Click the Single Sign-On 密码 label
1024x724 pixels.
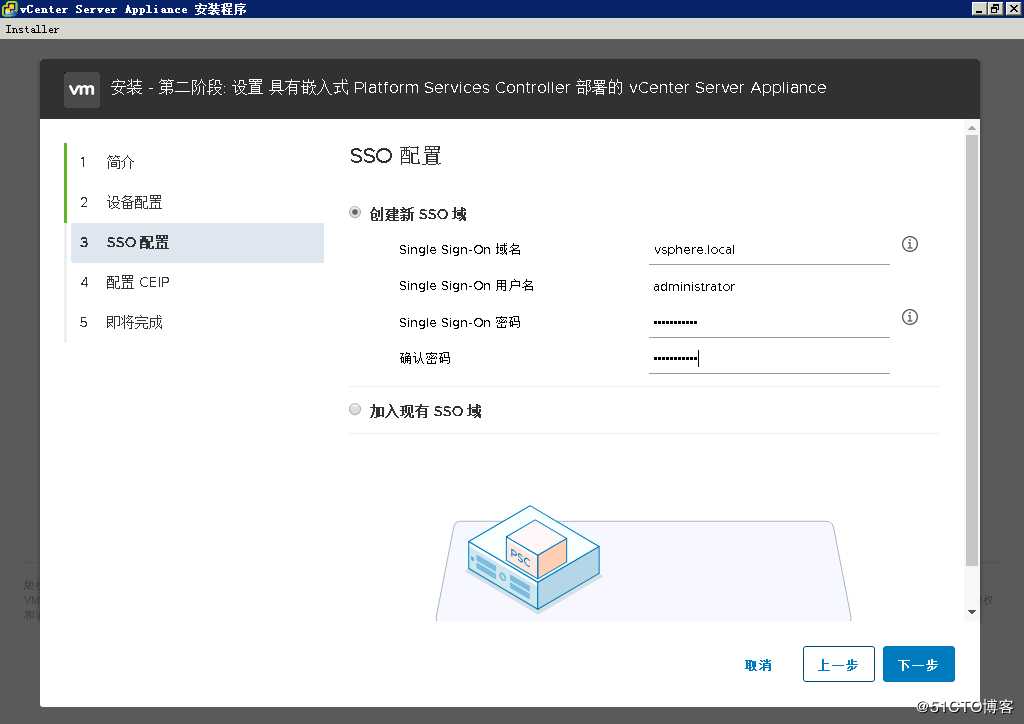460,323
